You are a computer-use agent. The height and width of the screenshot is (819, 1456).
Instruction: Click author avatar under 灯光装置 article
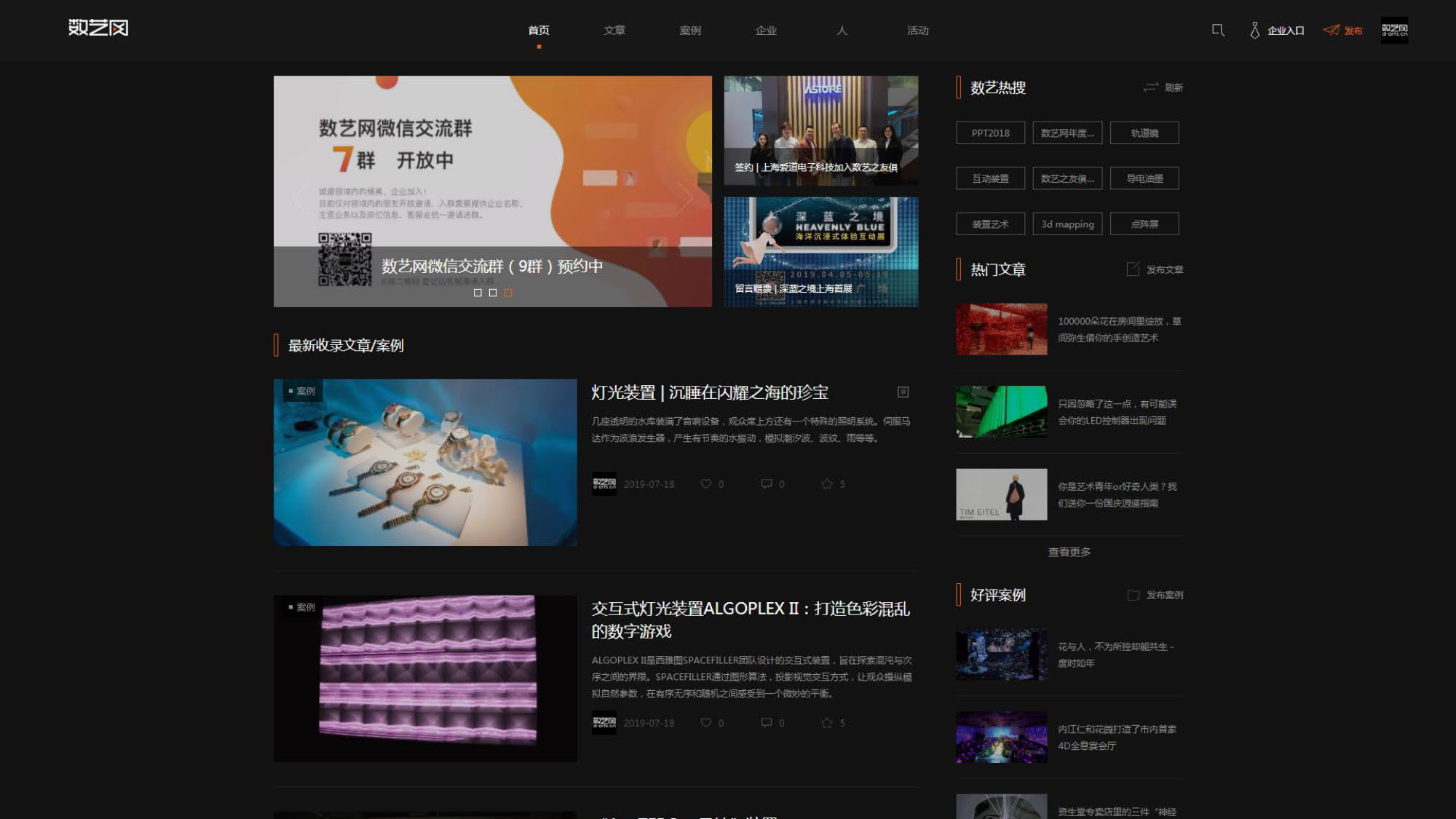604,483
